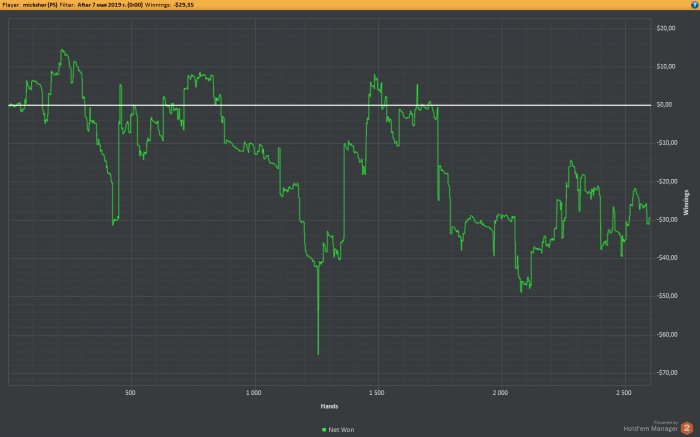Viewport: 700px width, 437px height.
Task: Click the blue help icon in the header bar
Action: pyautogui.click(x=695, y=4)
